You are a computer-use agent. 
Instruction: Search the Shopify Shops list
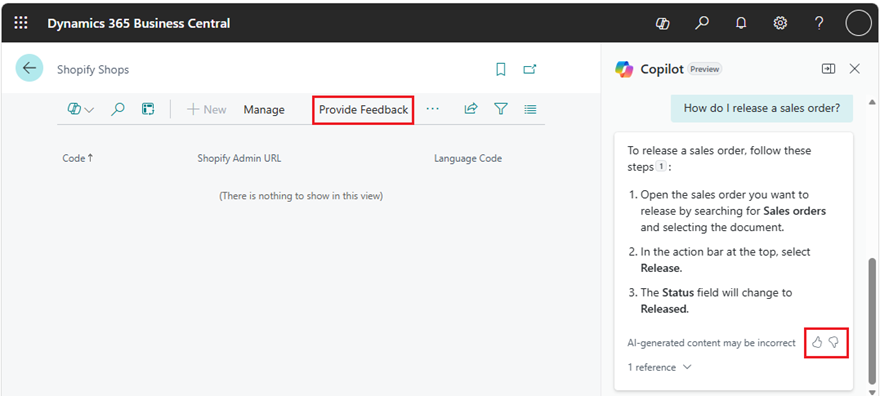[x=117, y=109]
